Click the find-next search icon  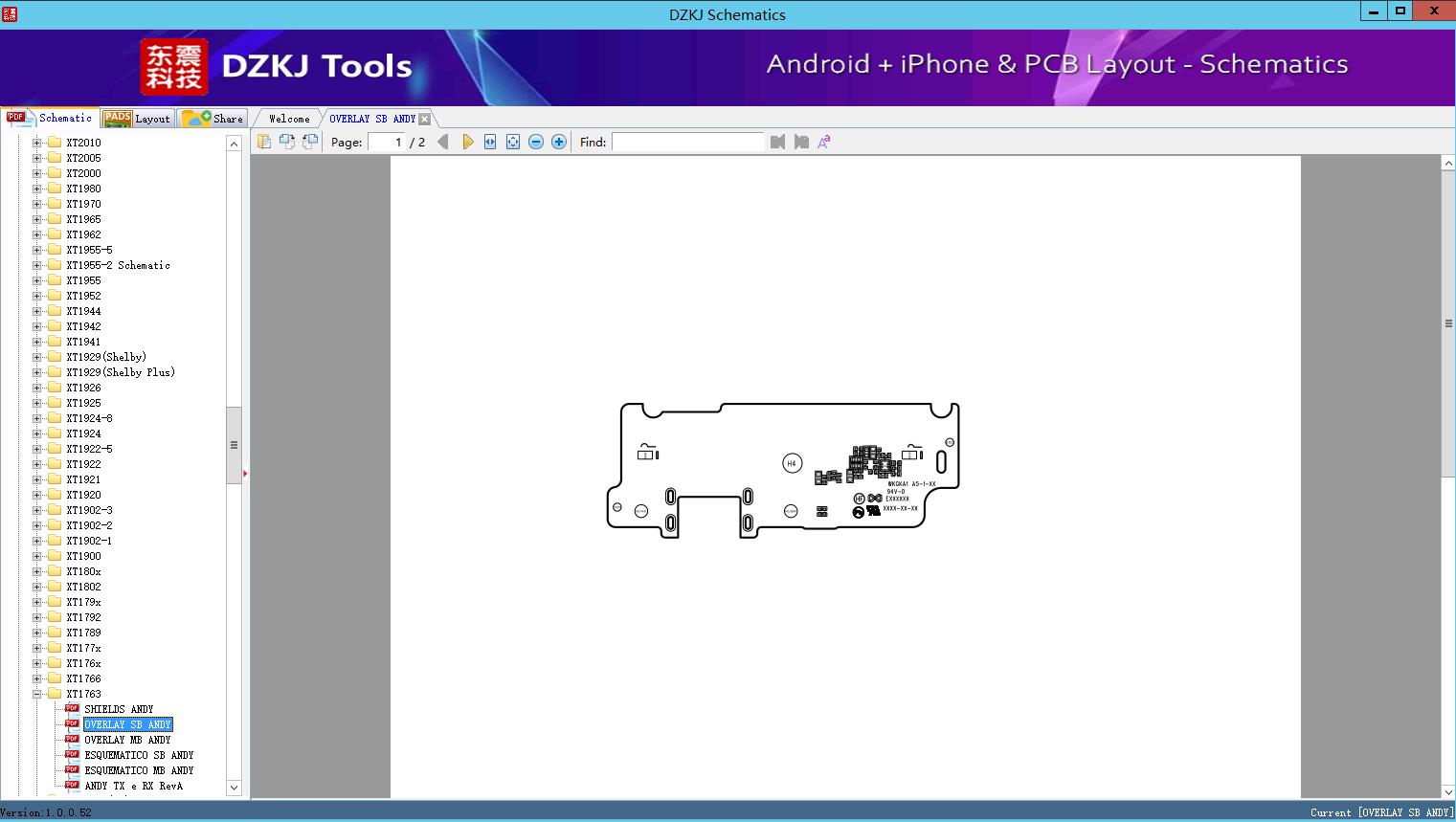(x=801, y=142)
